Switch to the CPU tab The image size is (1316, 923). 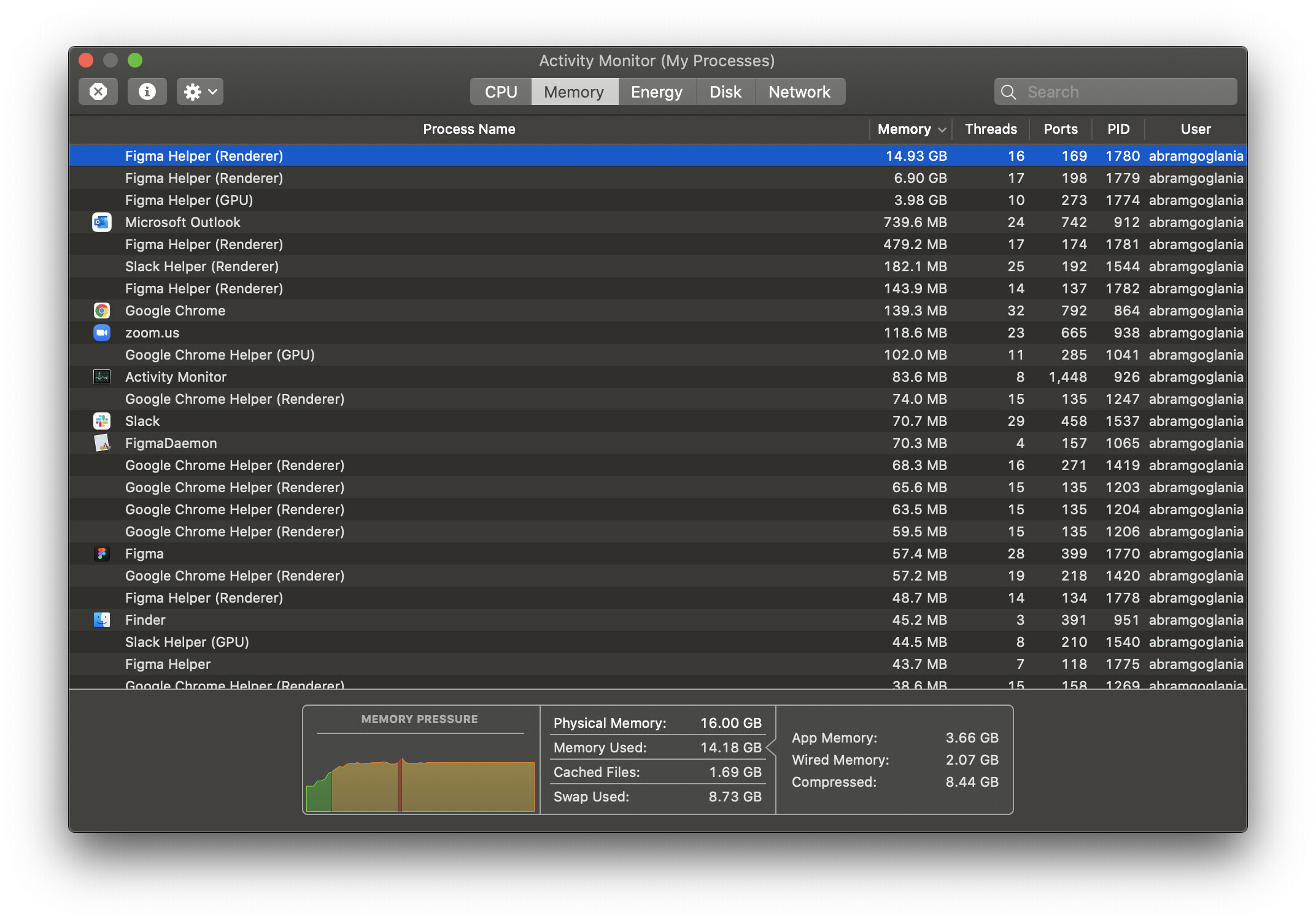pyautogui.click(x=501, y=91)
